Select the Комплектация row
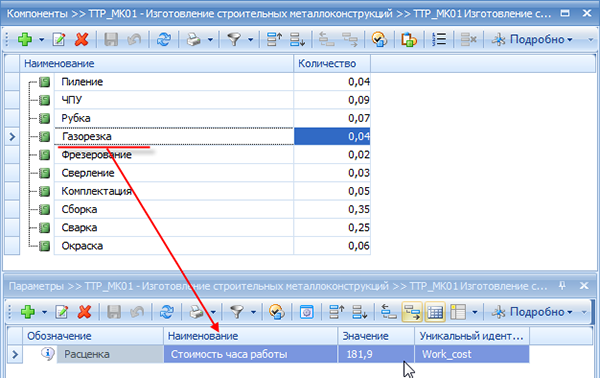Viewport: 600px width, 378px height. [174, 191]
